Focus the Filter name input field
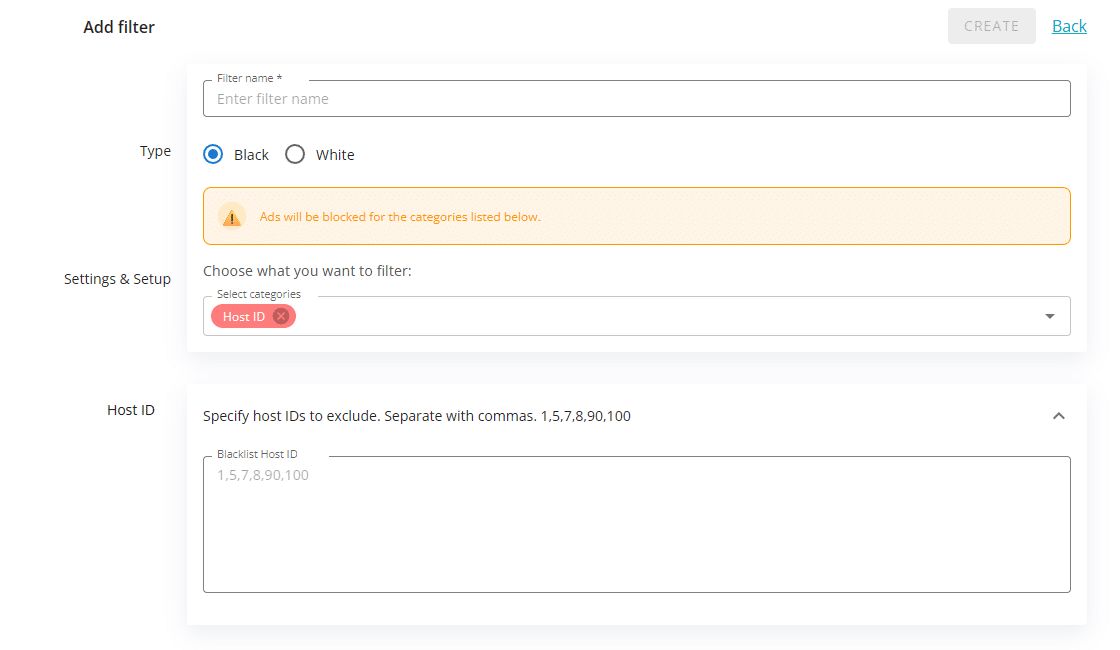The image size is (1120, 650). pyautogui.click(x=636, y=99)
